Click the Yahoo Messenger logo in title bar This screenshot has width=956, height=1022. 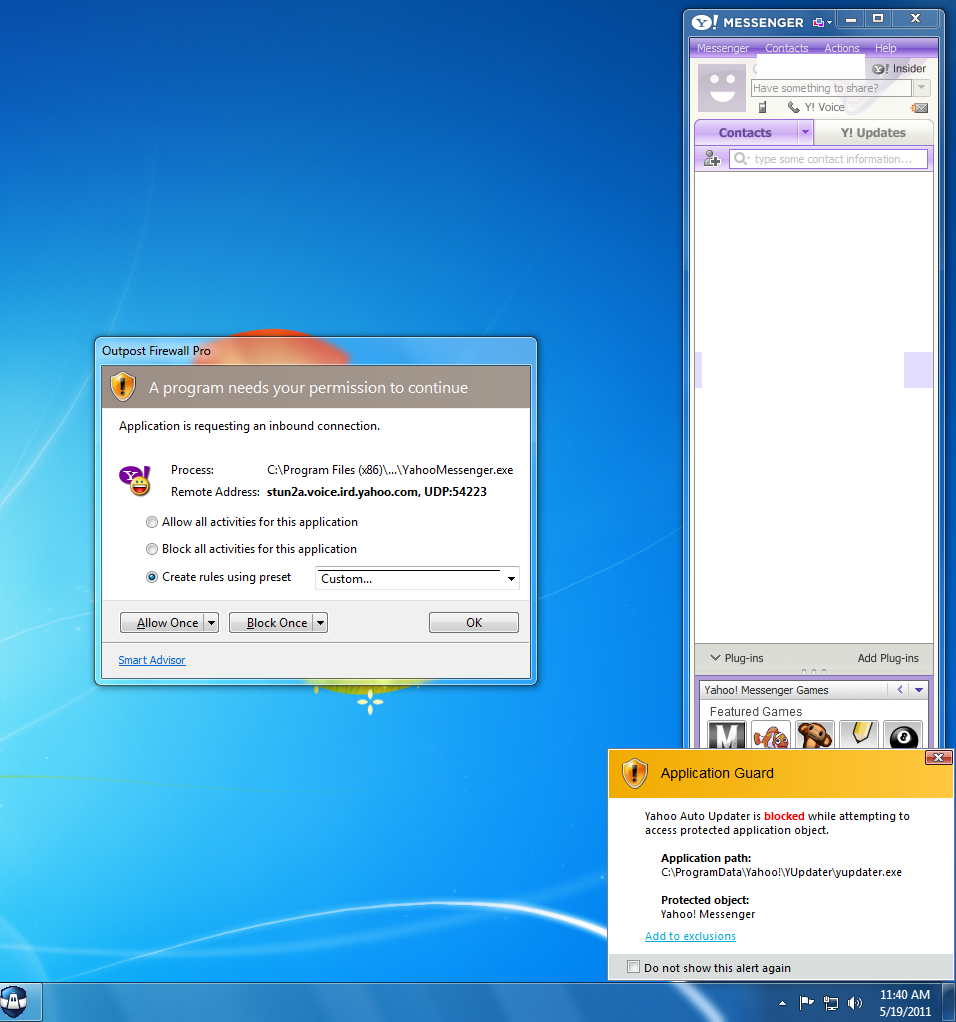pyautogui.click(x=704, y=23)
